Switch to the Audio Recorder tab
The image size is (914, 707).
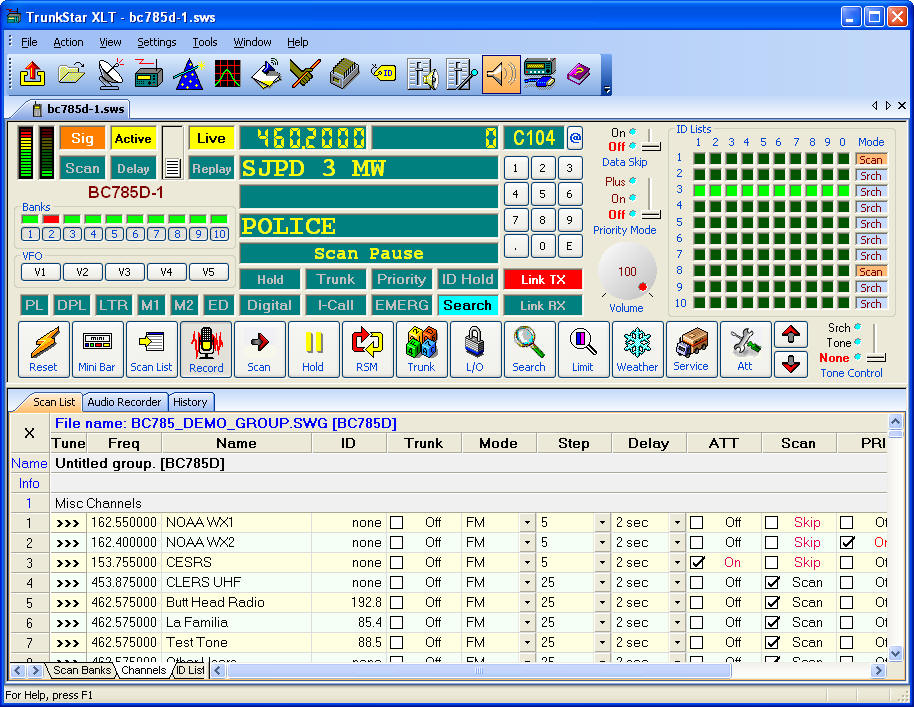pyautogui.click(x=124, y=402)
